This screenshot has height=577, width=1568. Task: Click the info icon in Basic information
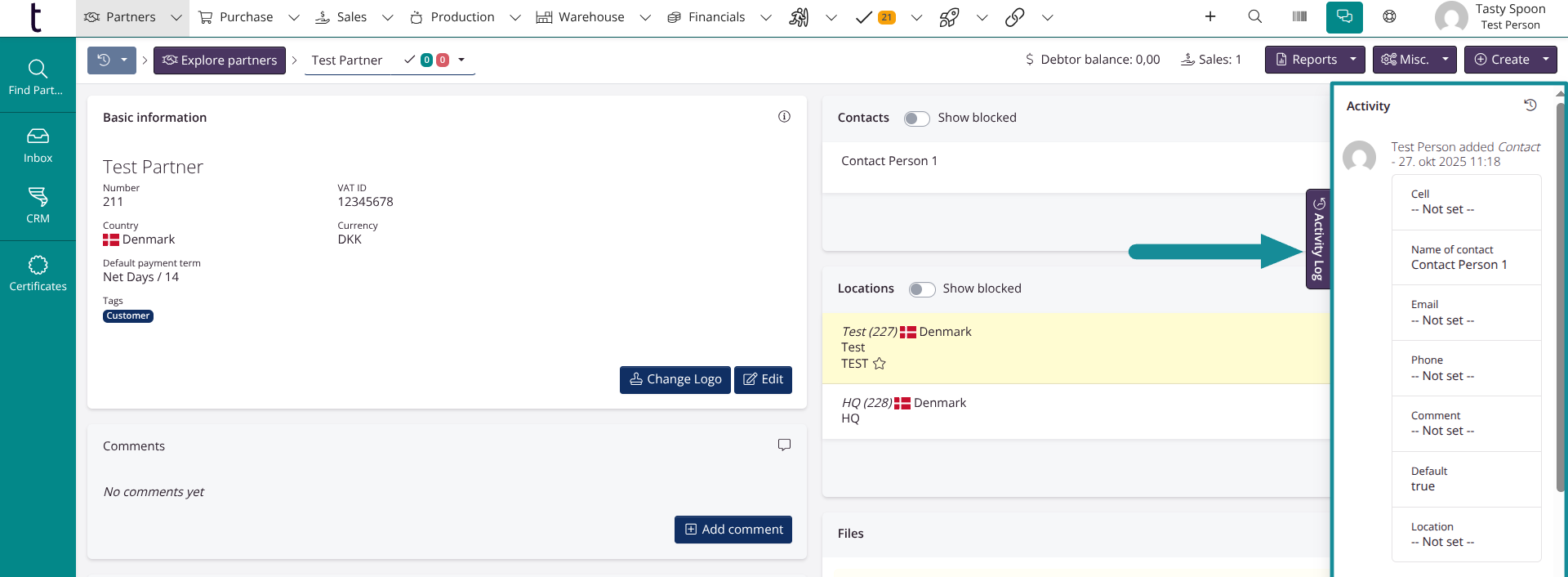pos(784,117)
